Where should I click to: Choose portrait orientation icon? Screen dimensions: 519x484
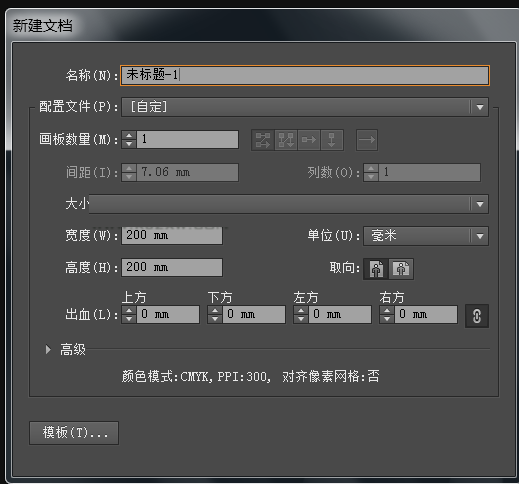(376, 269)
